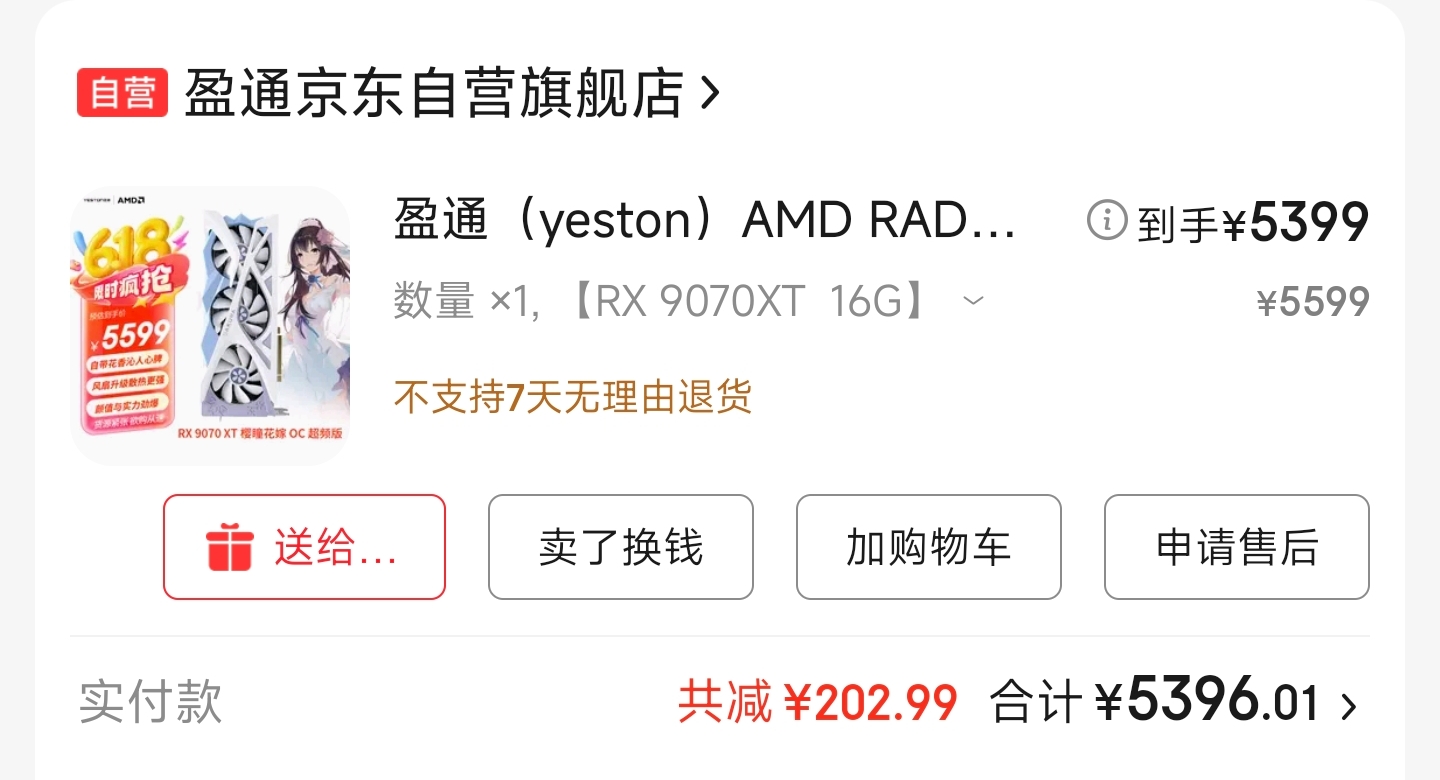
Task: Tap the red 自营 badge
Action: pos(122,93)
